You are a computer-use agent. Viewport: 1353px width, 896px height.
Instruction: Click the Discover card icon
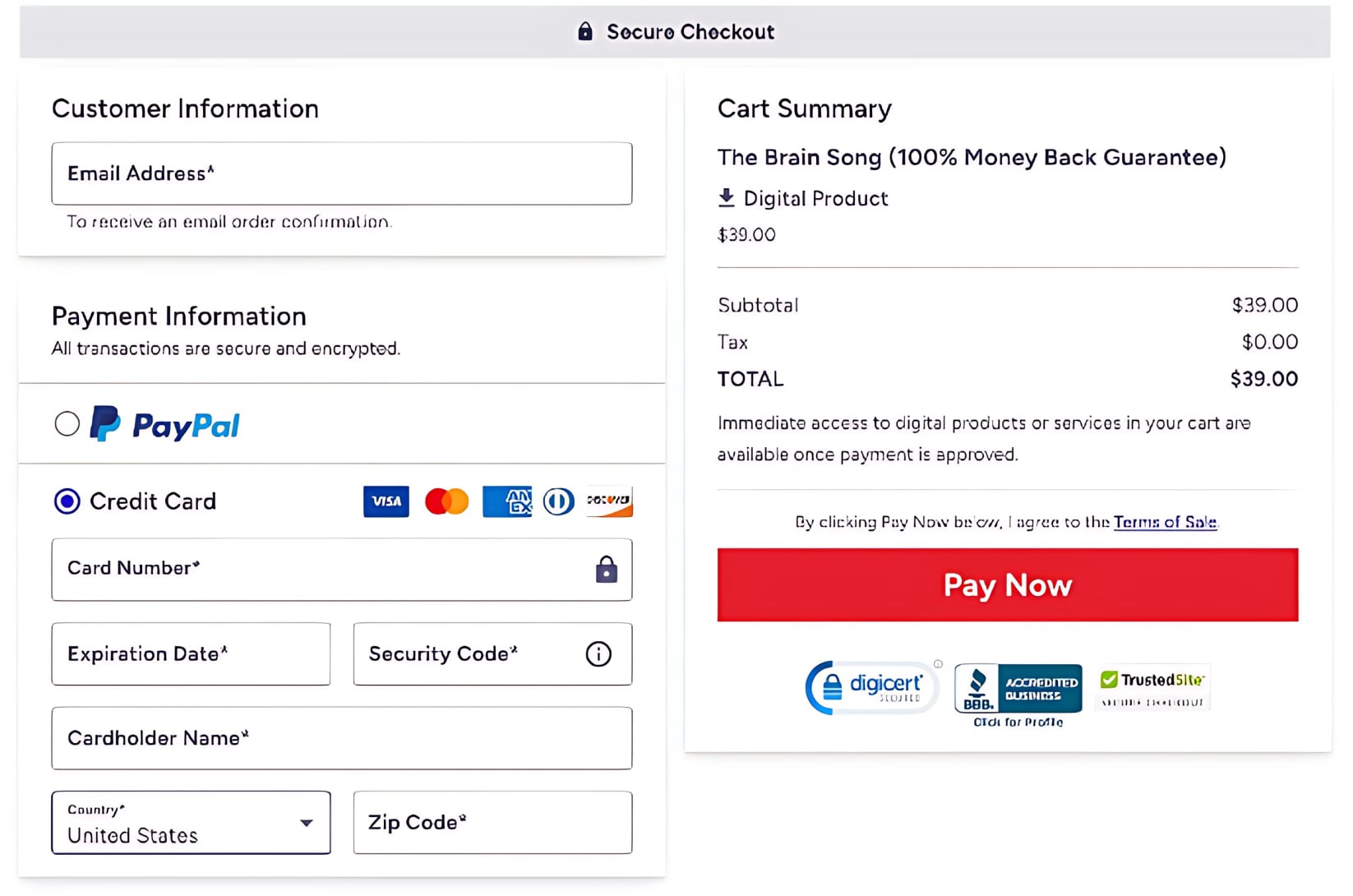tap(609, 501)
